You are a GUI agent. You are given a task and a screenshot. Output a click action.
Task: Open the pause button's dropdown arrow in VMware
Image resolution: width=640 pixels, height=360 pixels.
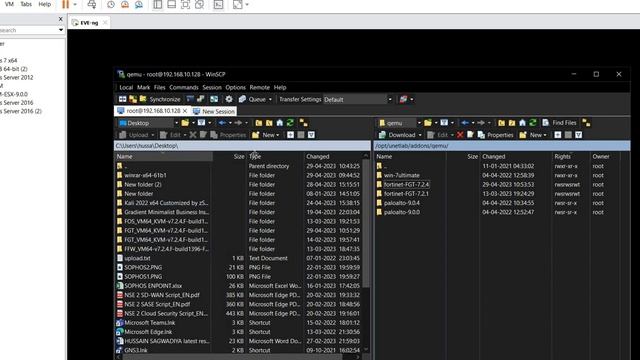[75, 5]
